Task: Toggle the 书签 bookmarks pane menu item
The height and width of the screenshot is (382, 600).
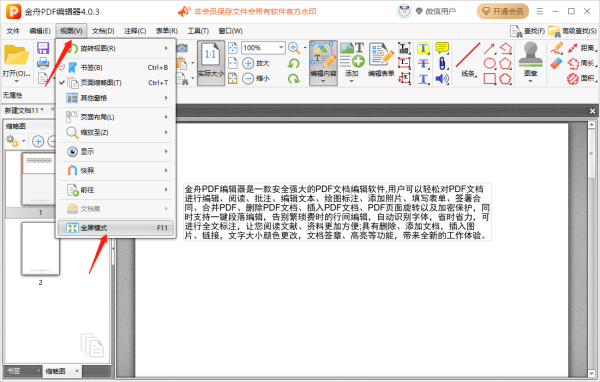Action: pyautogui.click(x=116, y=67)
